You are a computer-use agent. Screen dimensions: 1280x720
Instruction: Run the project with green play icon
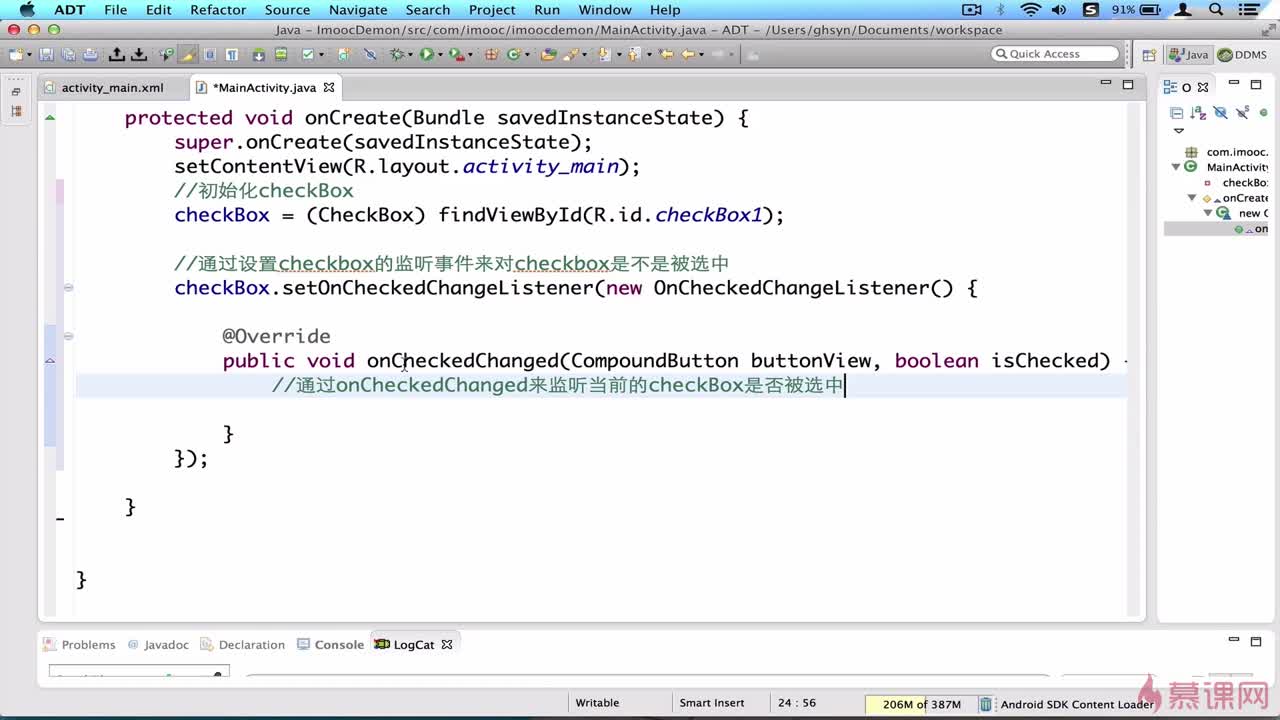tap(427, 54)
